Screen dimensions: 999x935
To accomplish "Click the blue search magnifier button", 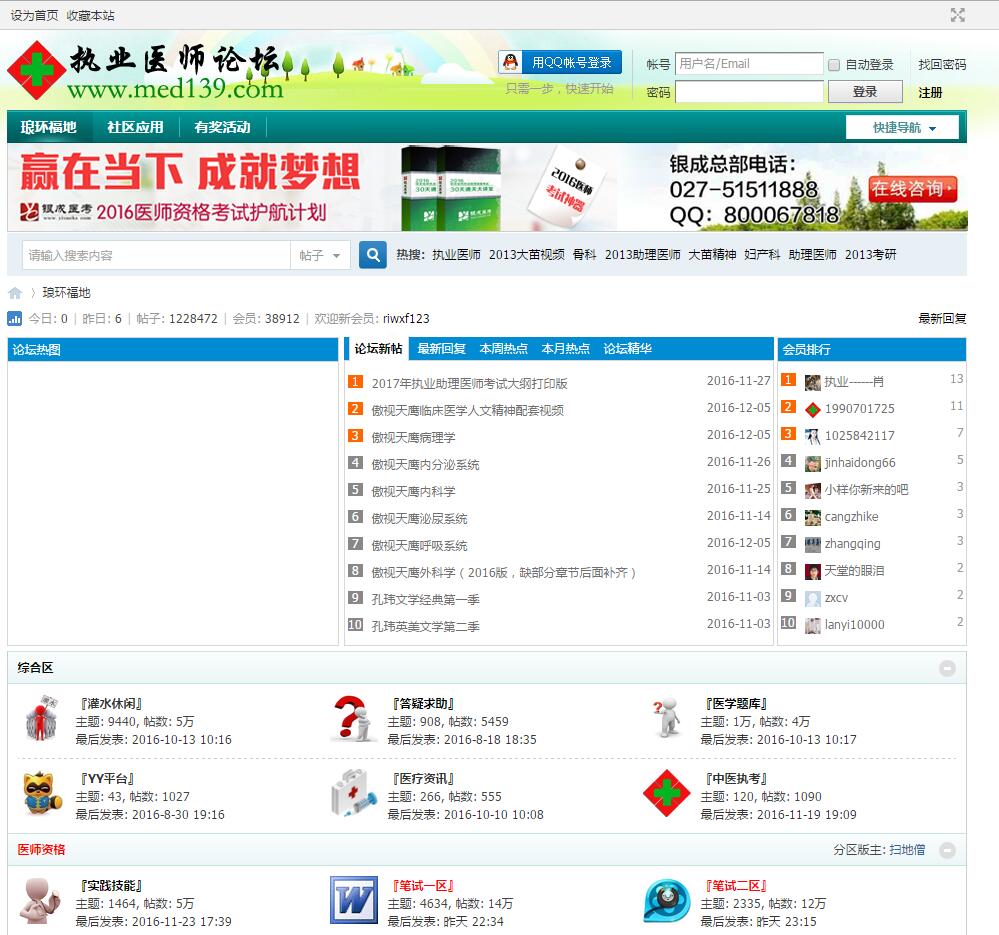I will pos(373,255).
